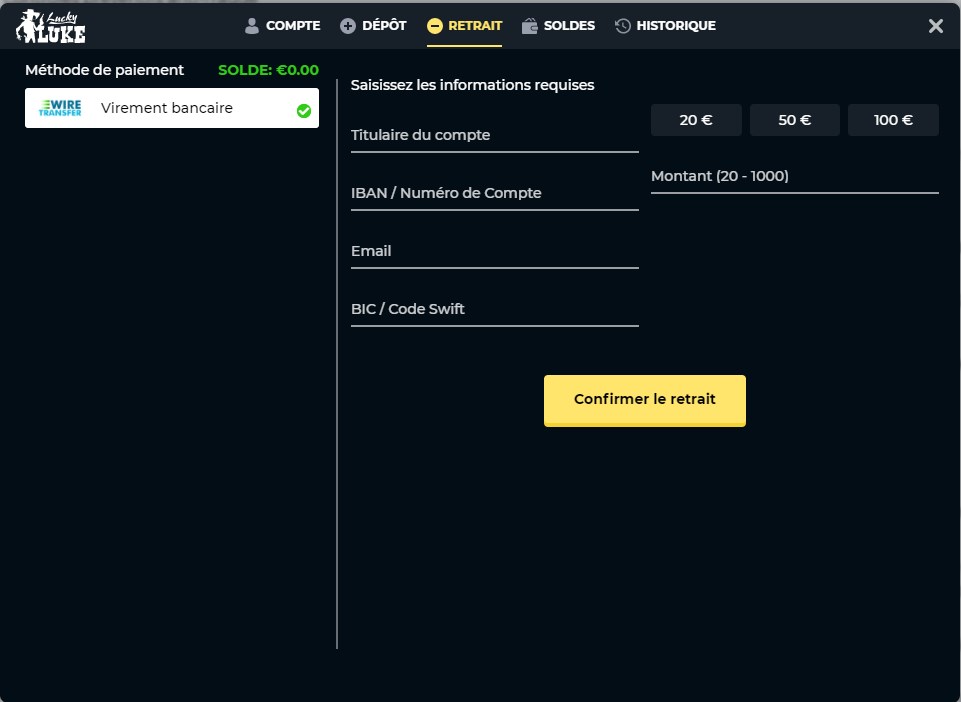Screen dimensions: 961x702
Task: Focus the Titulaire du compte field
Action: click(494, 135)
